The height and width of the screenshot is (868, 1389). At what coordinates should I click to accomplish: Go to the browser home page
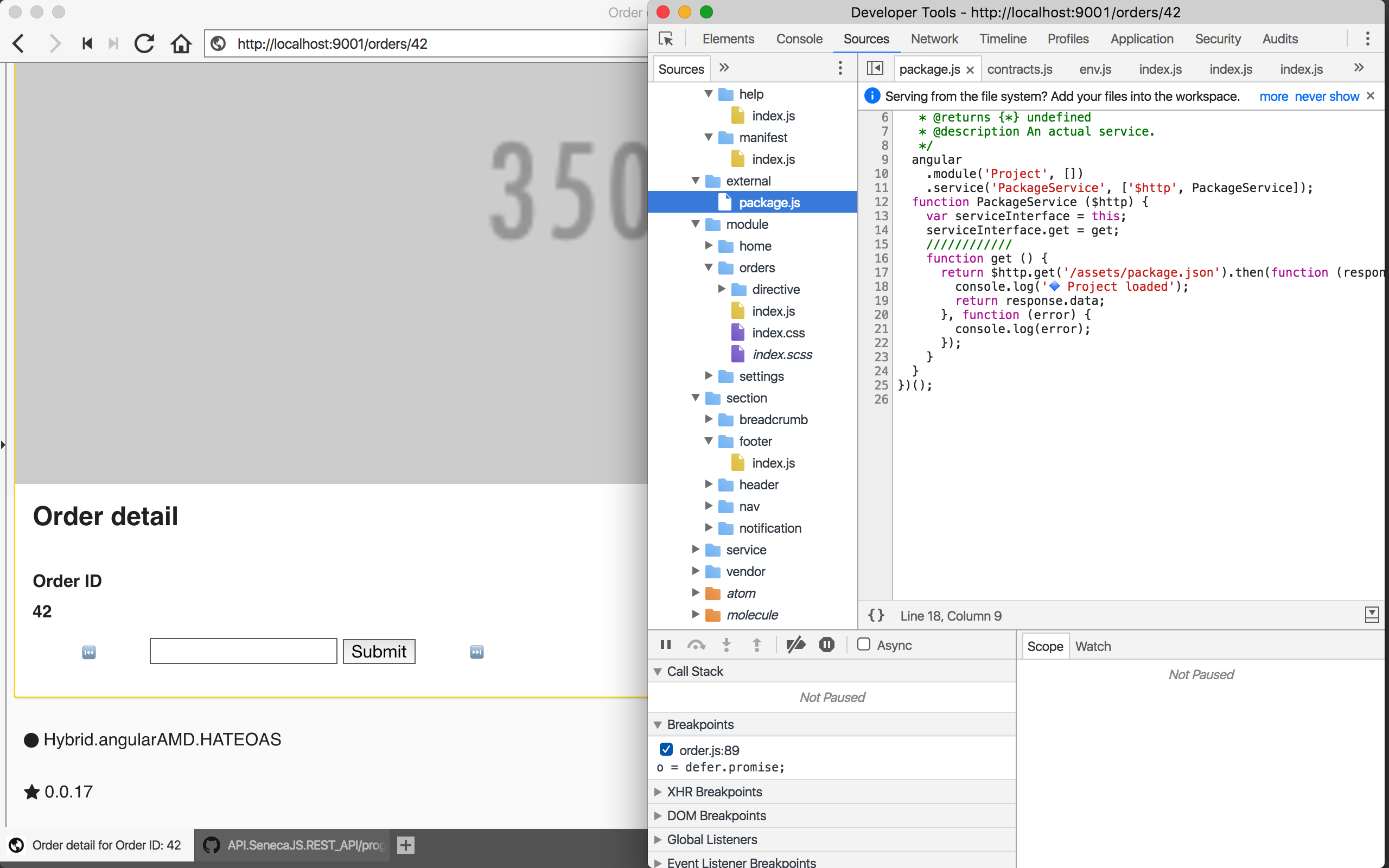click(181, 43)
